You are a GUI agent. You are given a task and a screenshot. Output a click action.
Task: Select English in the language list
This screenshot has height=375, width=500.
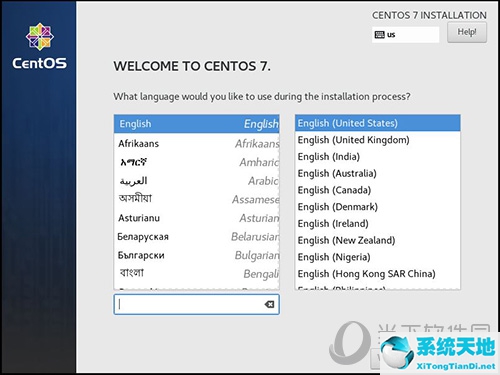tap(197, 124)
